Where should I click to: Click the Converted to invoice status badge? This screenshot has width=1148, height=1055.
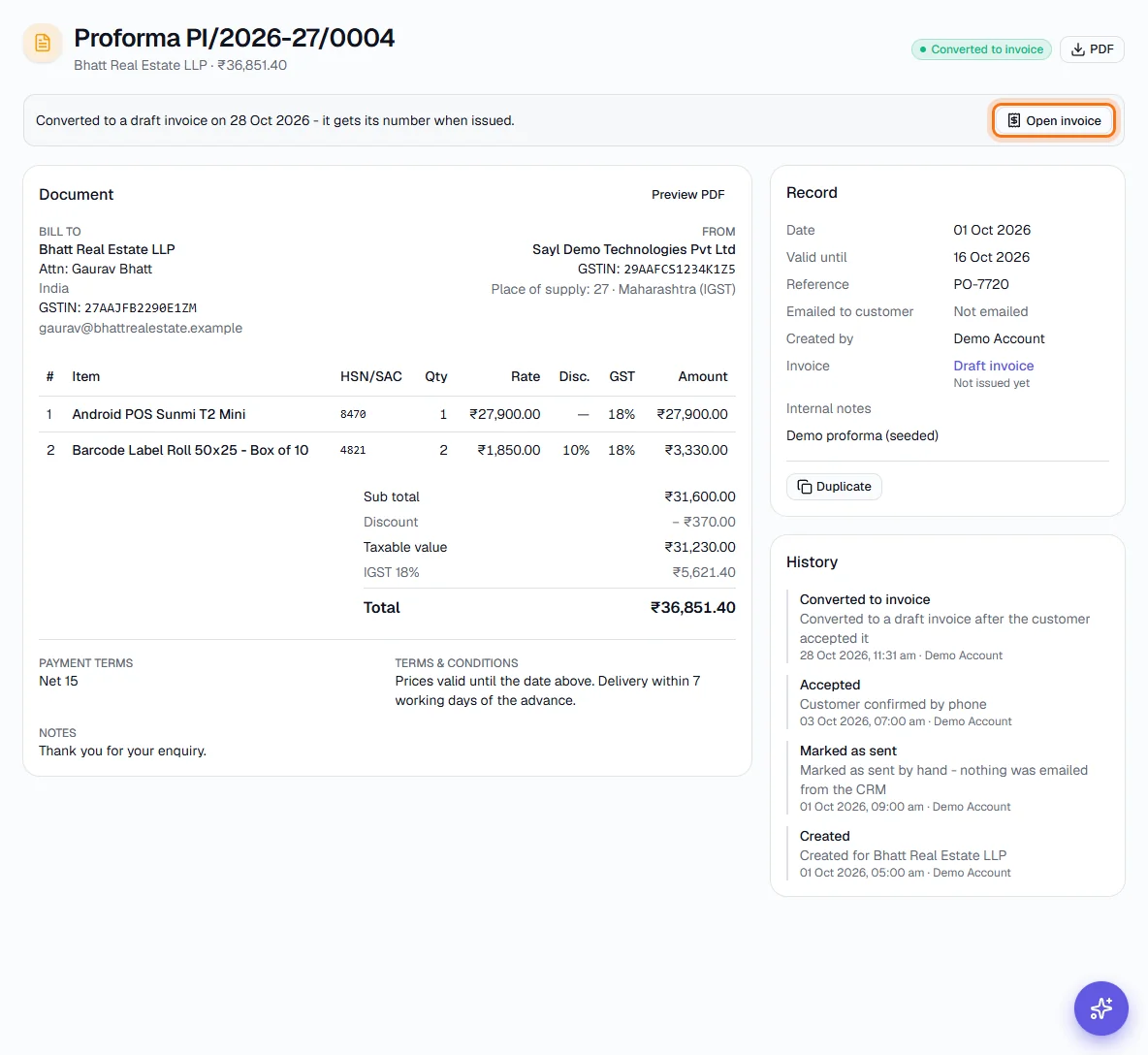pos(981,49)
